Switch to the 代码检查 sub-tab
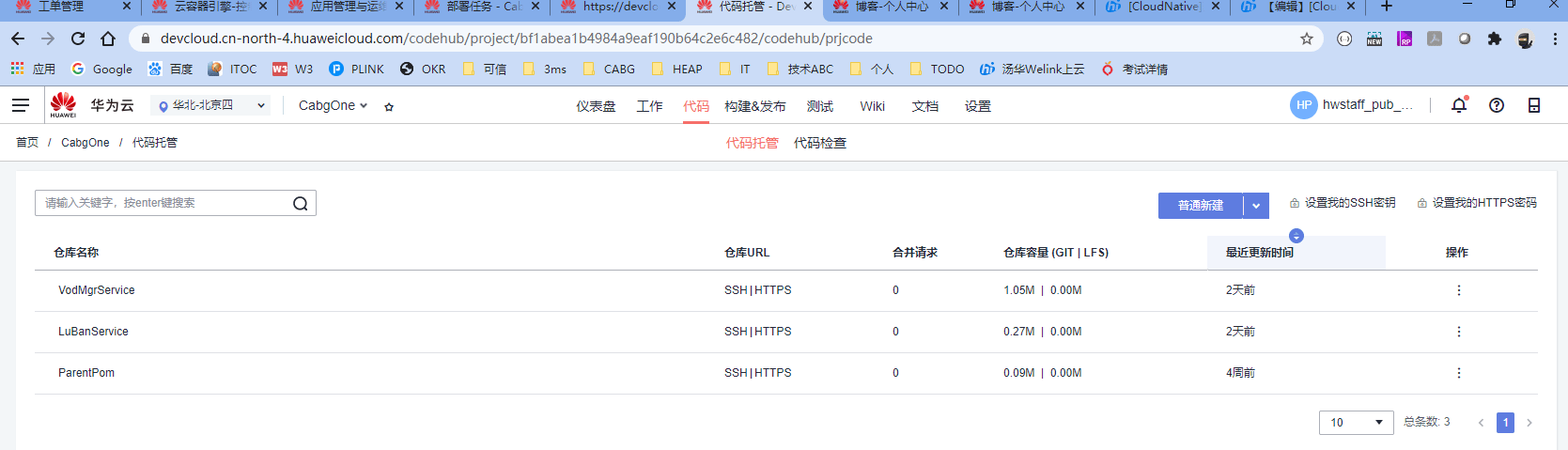Screen dimensions: 1568x450 pos(820,143)
